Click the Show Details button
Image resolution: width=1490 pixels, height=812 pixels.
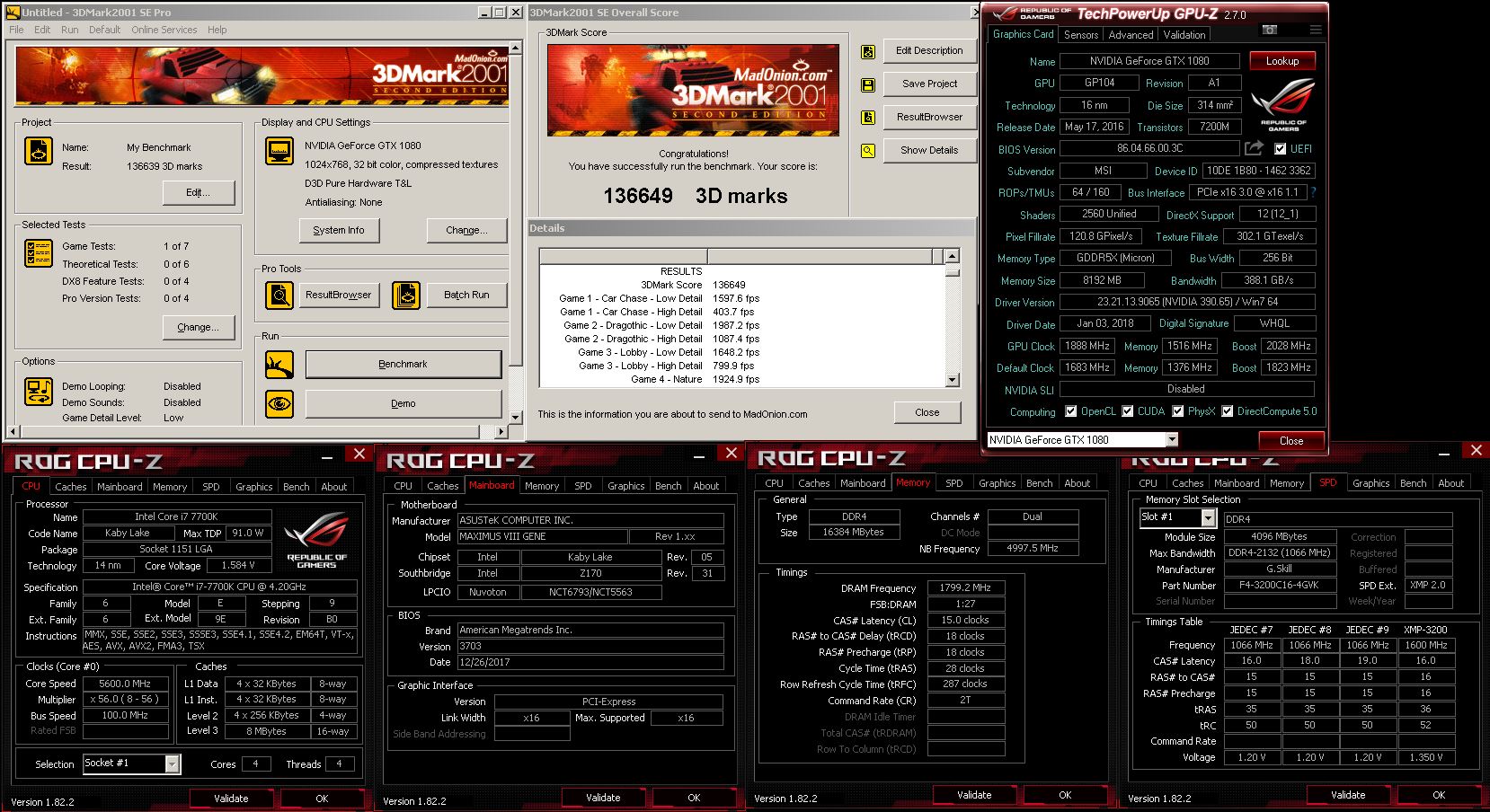point(929,151)
